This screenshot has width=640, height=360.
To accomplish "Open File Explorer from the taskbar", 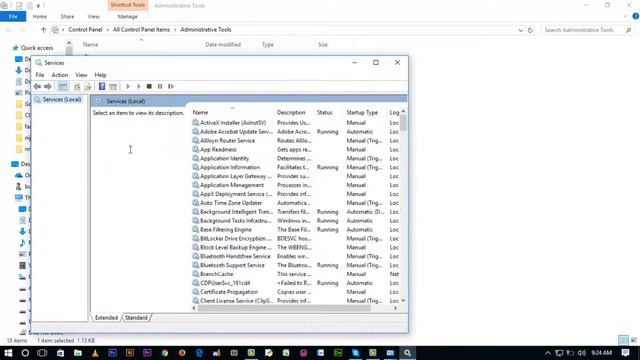I will (78, 353).
